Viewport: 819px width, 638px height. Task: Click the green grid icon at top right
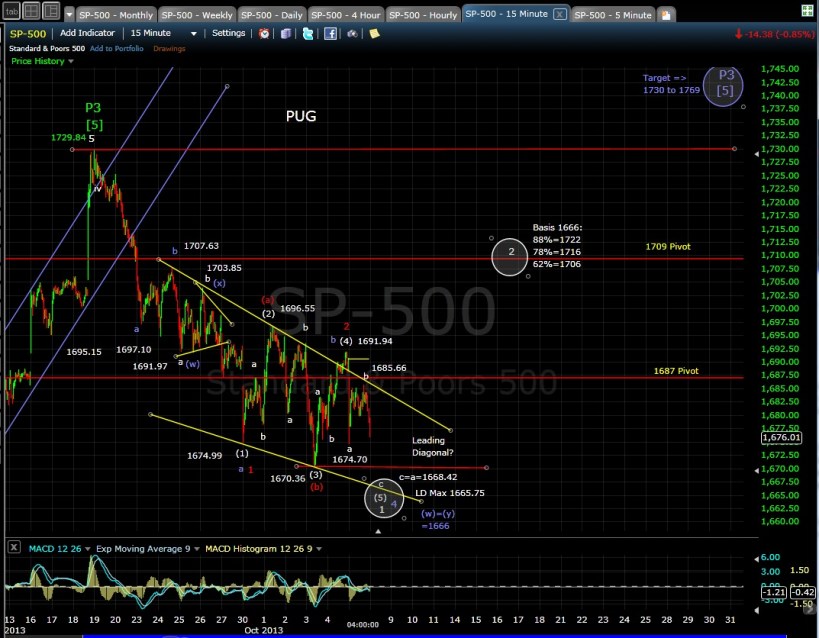coord(807,11)
